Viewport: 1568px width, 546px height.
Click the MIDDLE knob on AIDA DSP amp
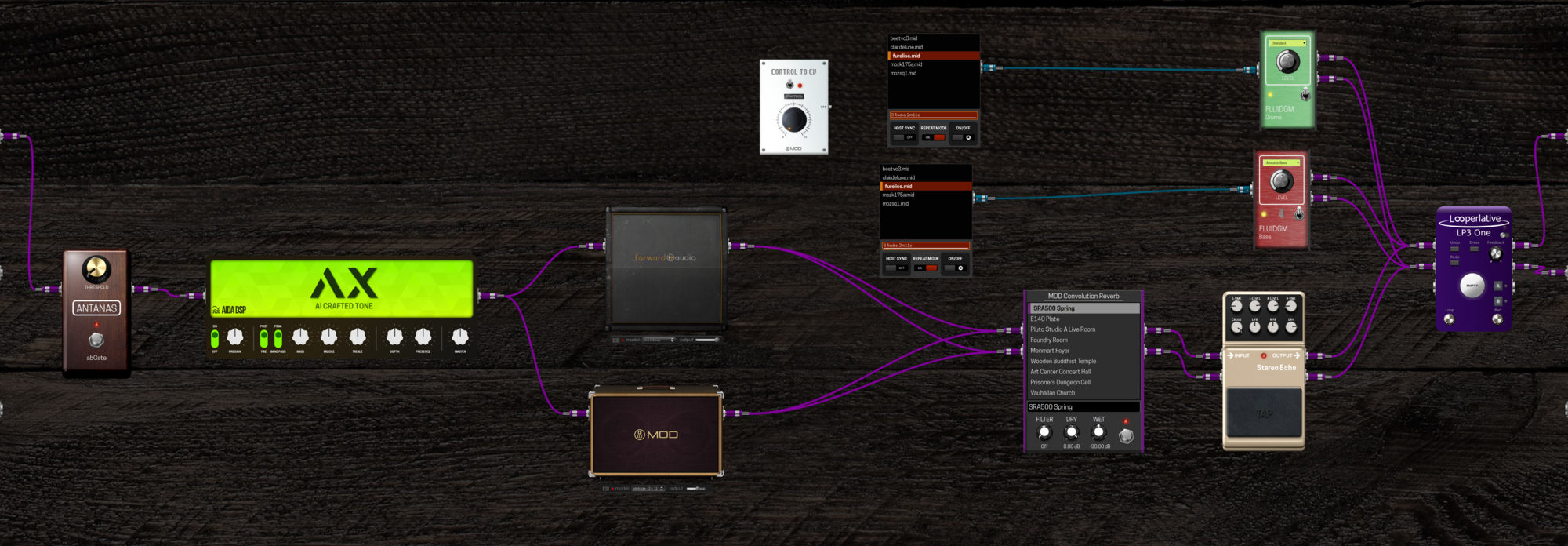tap(328, 337)
